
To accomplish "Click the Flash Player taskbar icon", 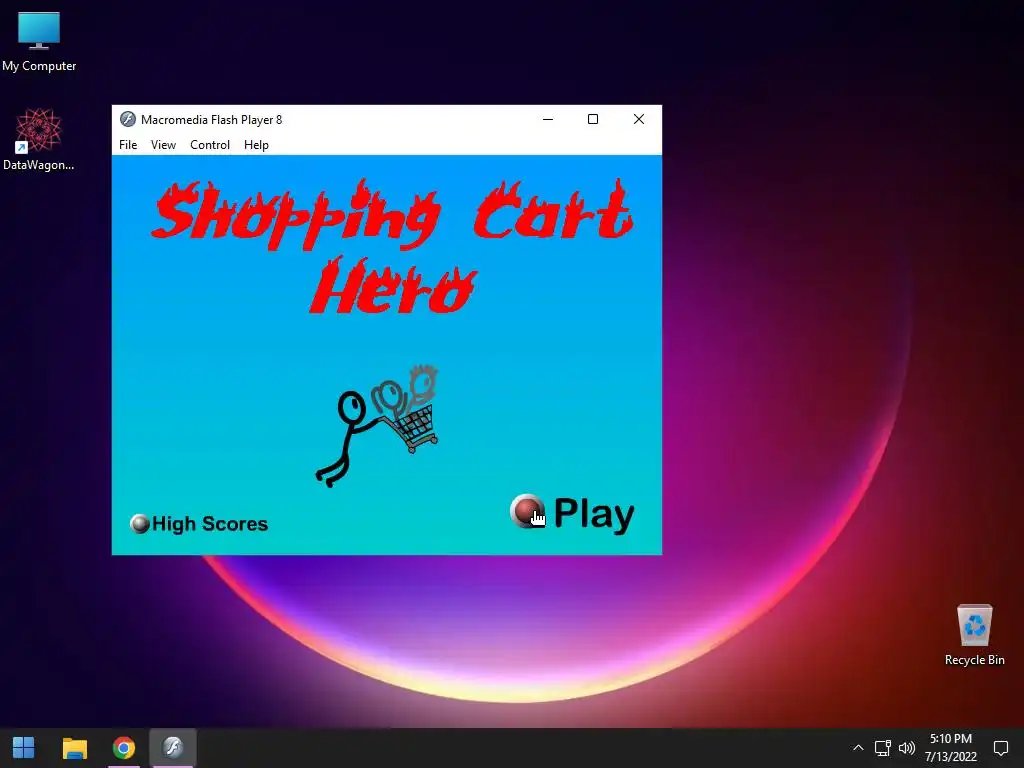I will coord(173,748).
